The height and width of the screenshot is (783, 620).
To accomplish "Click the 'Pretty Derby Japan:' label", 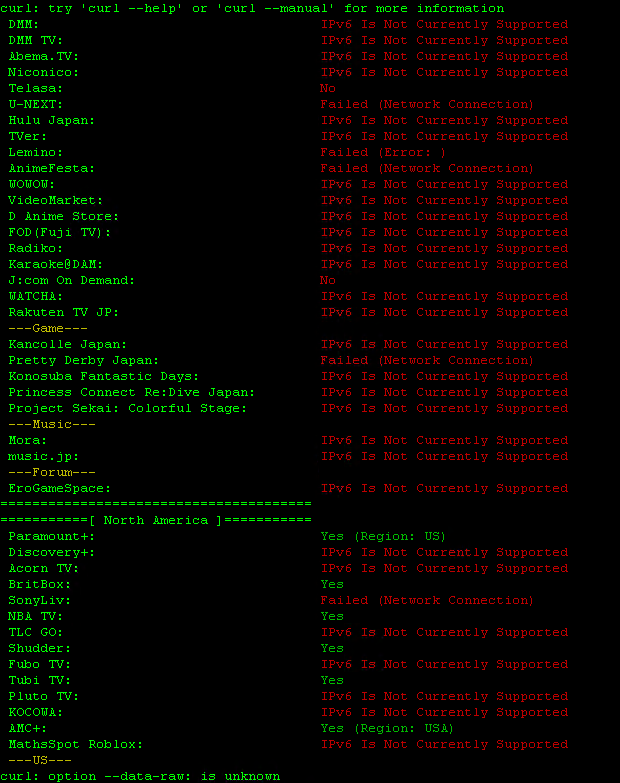I will pyautogui.click(x=83, y=360).
